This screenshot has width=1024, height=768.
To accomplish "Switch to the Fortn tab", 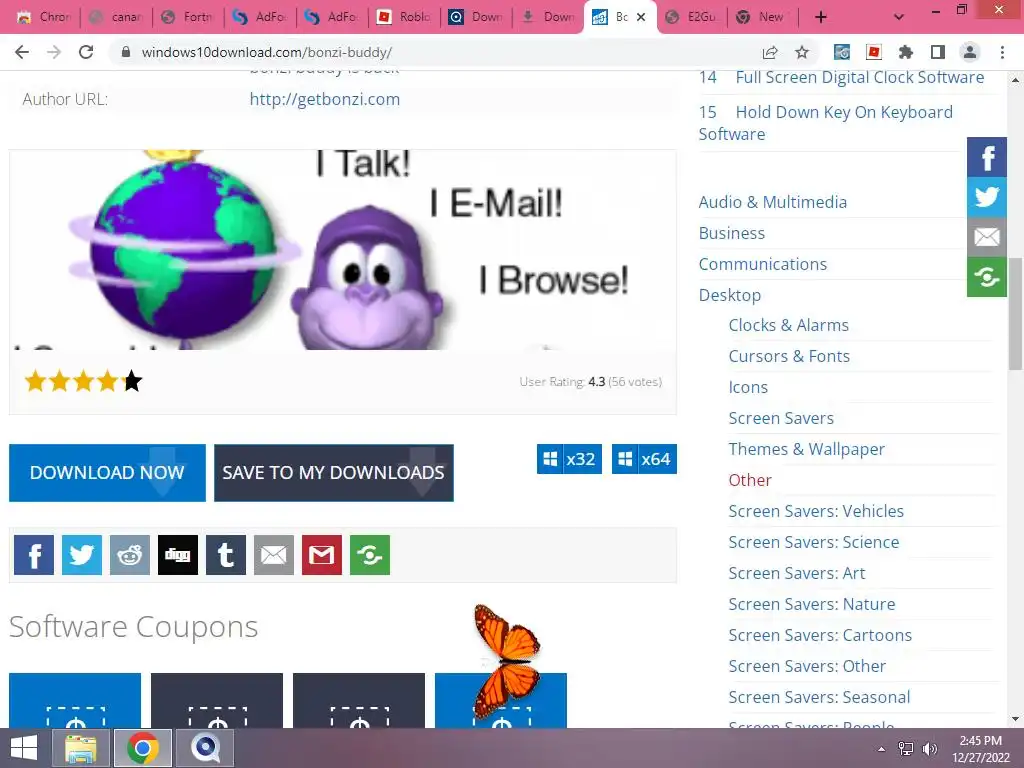I will pyautogui.click(x=188, y=17).
